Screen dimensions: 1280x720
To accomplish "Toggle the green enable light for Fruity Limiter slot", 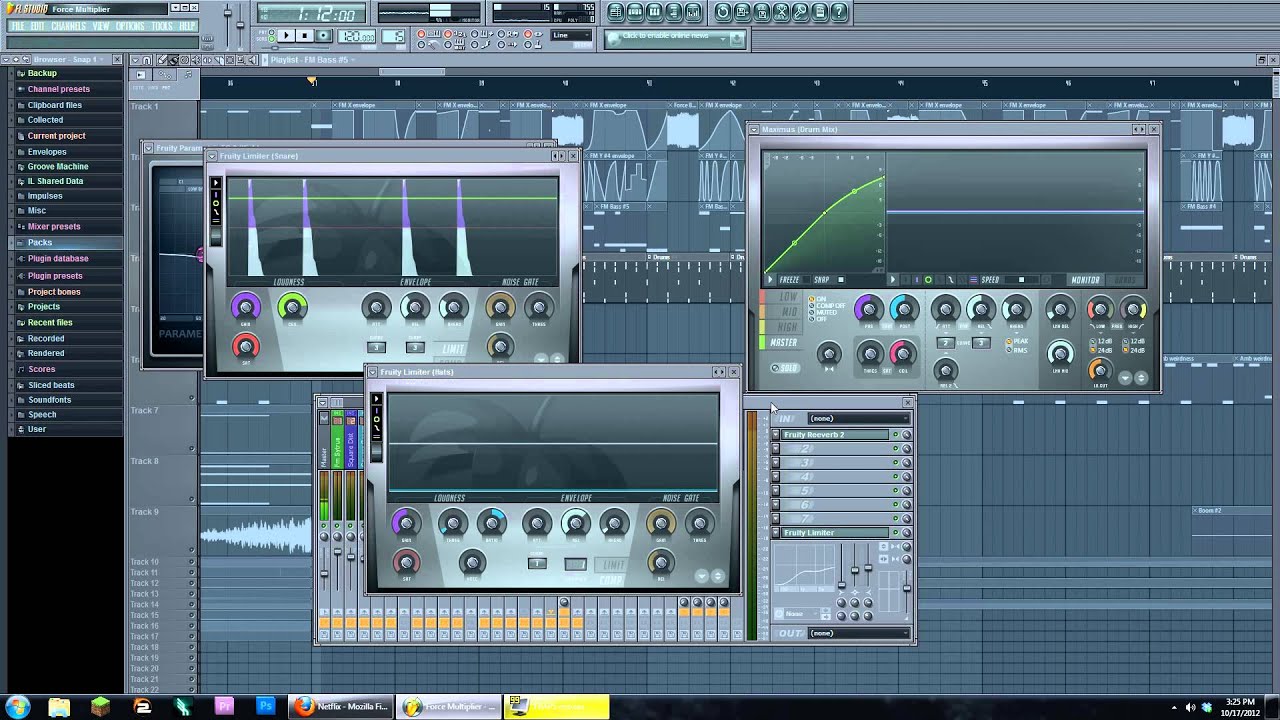I will pos(895,533).
